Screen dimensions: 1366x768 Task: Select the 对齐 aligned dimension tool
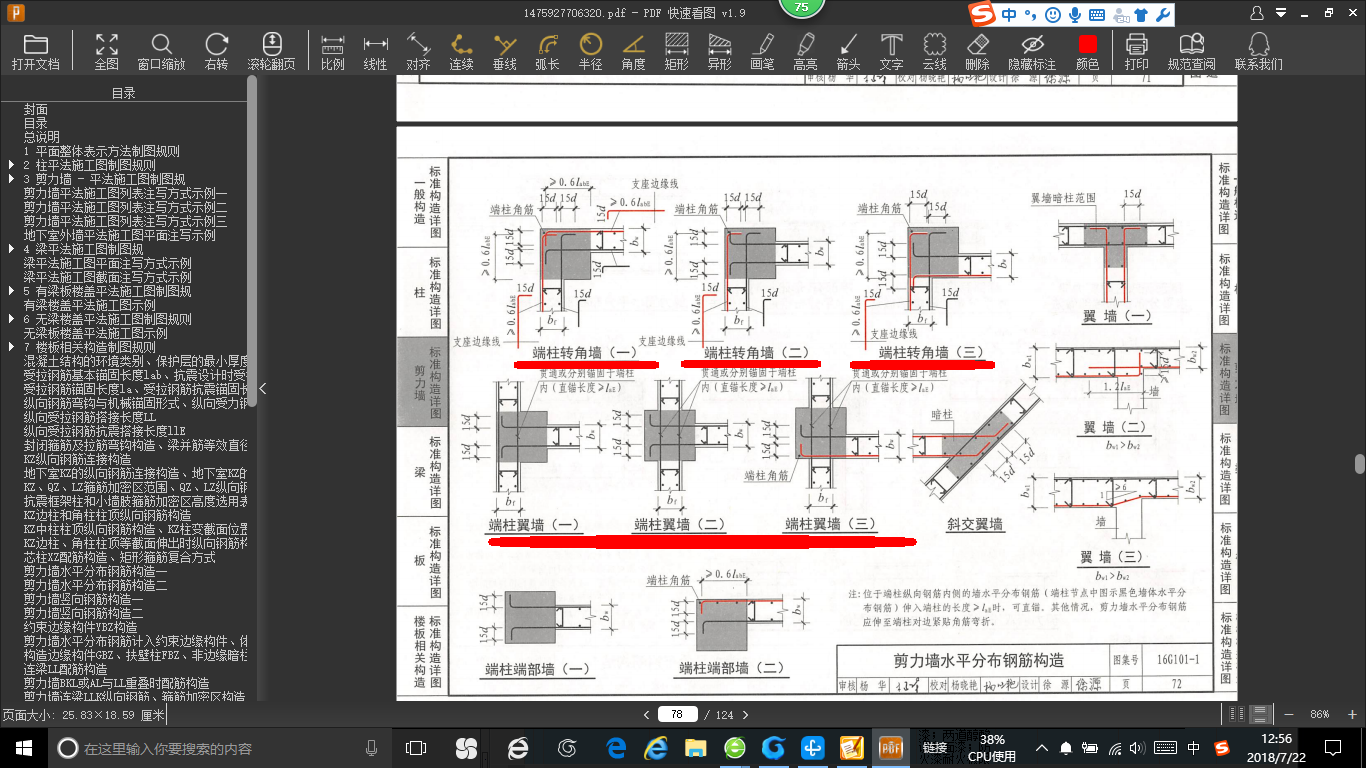419,51
